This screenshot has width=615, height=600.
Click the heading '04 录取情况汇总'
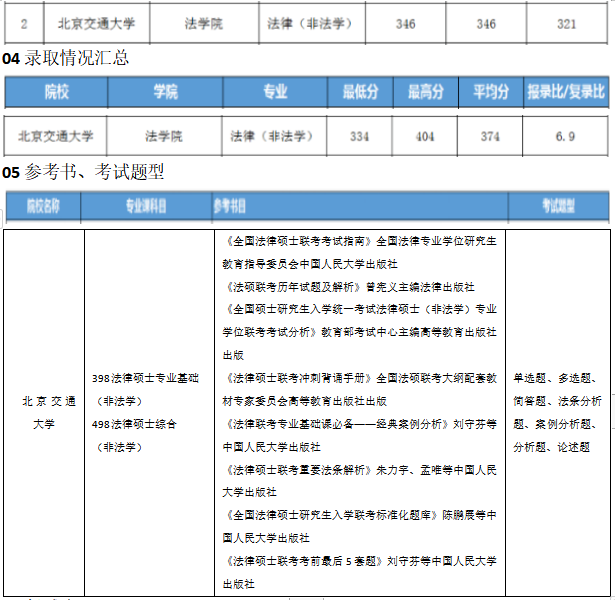[x=66, y=58]
